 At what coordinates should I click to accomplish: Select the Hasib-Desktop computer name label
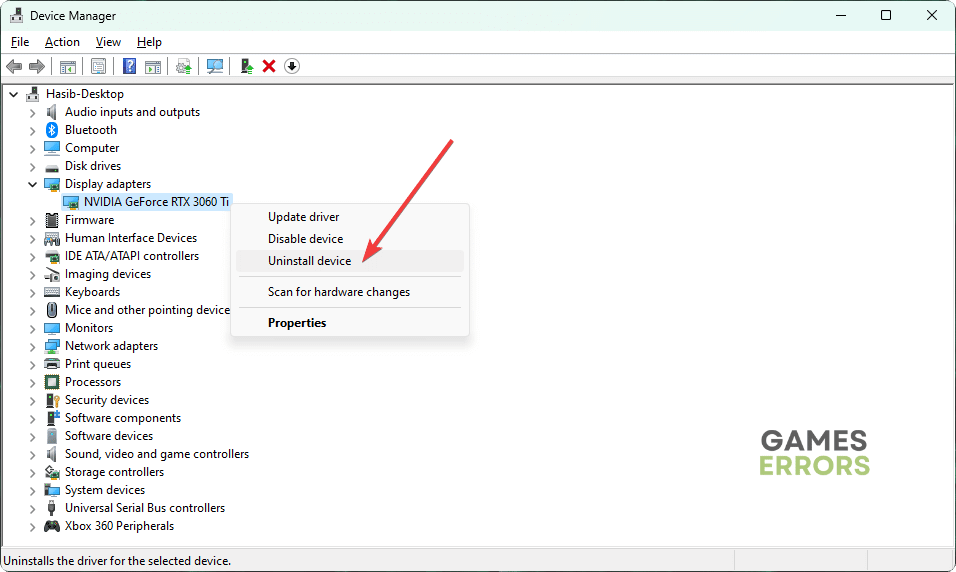(x=85, y=94)
